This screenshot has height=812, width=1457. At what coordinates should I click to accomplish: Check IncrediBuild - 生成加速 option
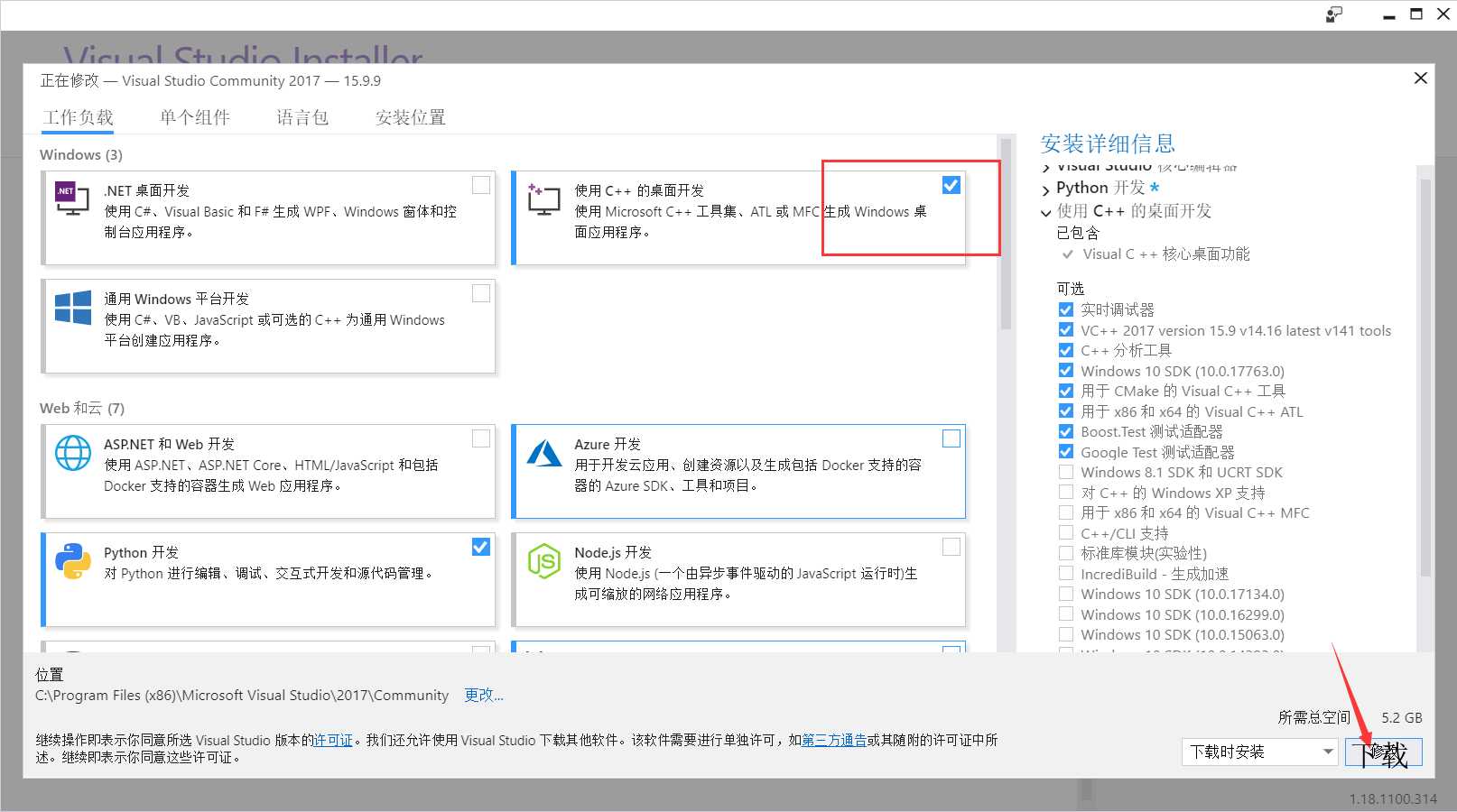click(x=1066, y=574)
